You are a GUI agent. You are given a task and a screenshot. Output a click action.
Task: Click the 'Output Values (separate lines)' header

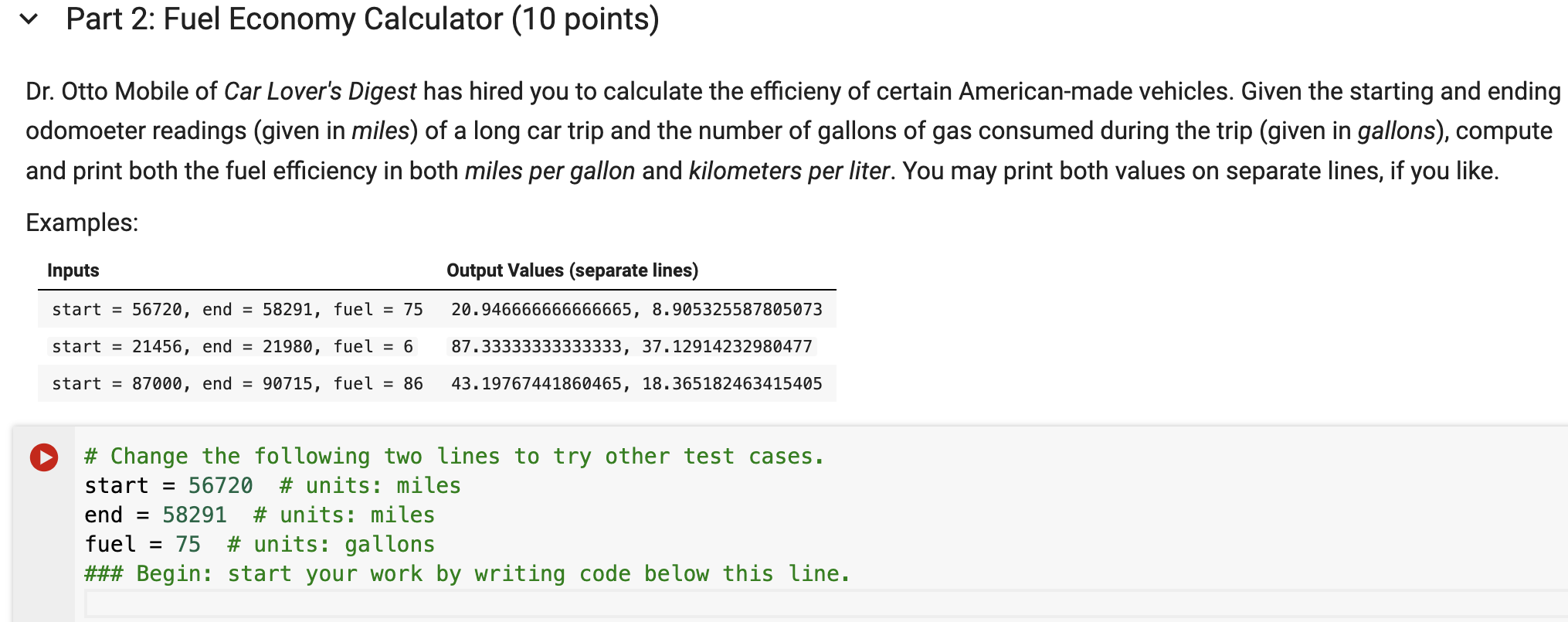(572, 270)
